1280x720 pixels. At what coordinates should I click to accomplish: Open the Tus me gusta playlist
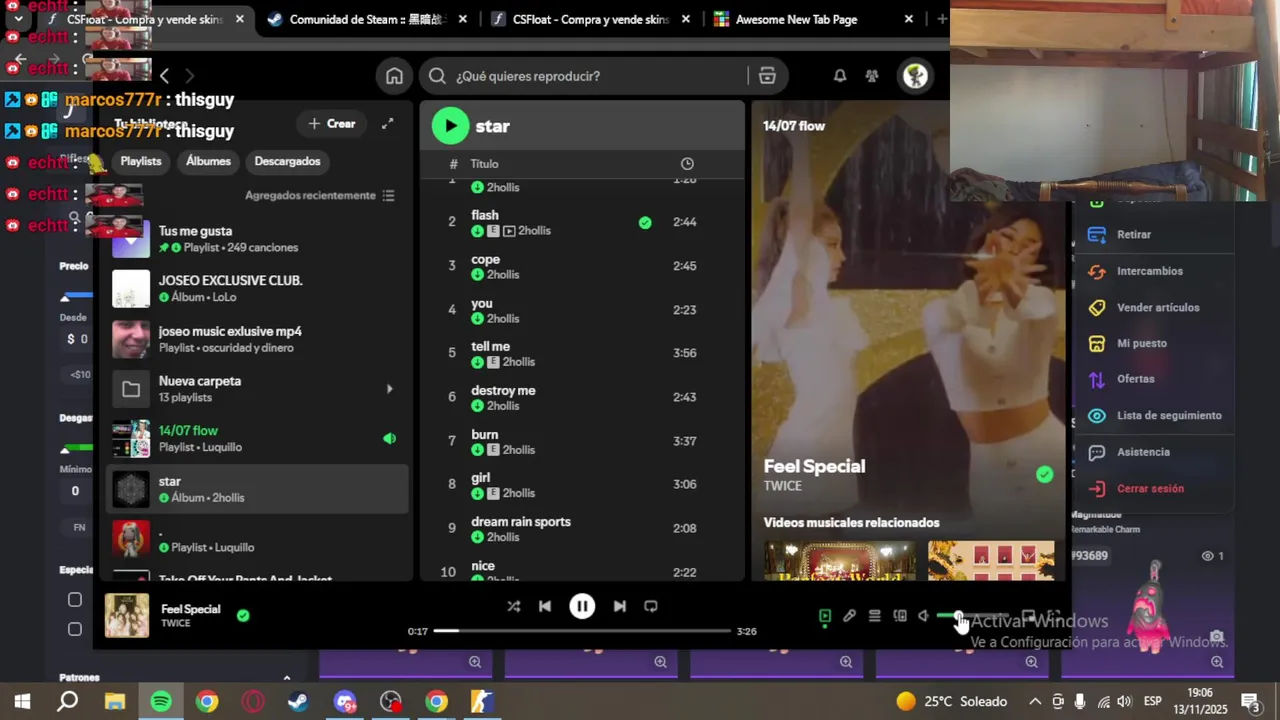click(x=257, y=239)
